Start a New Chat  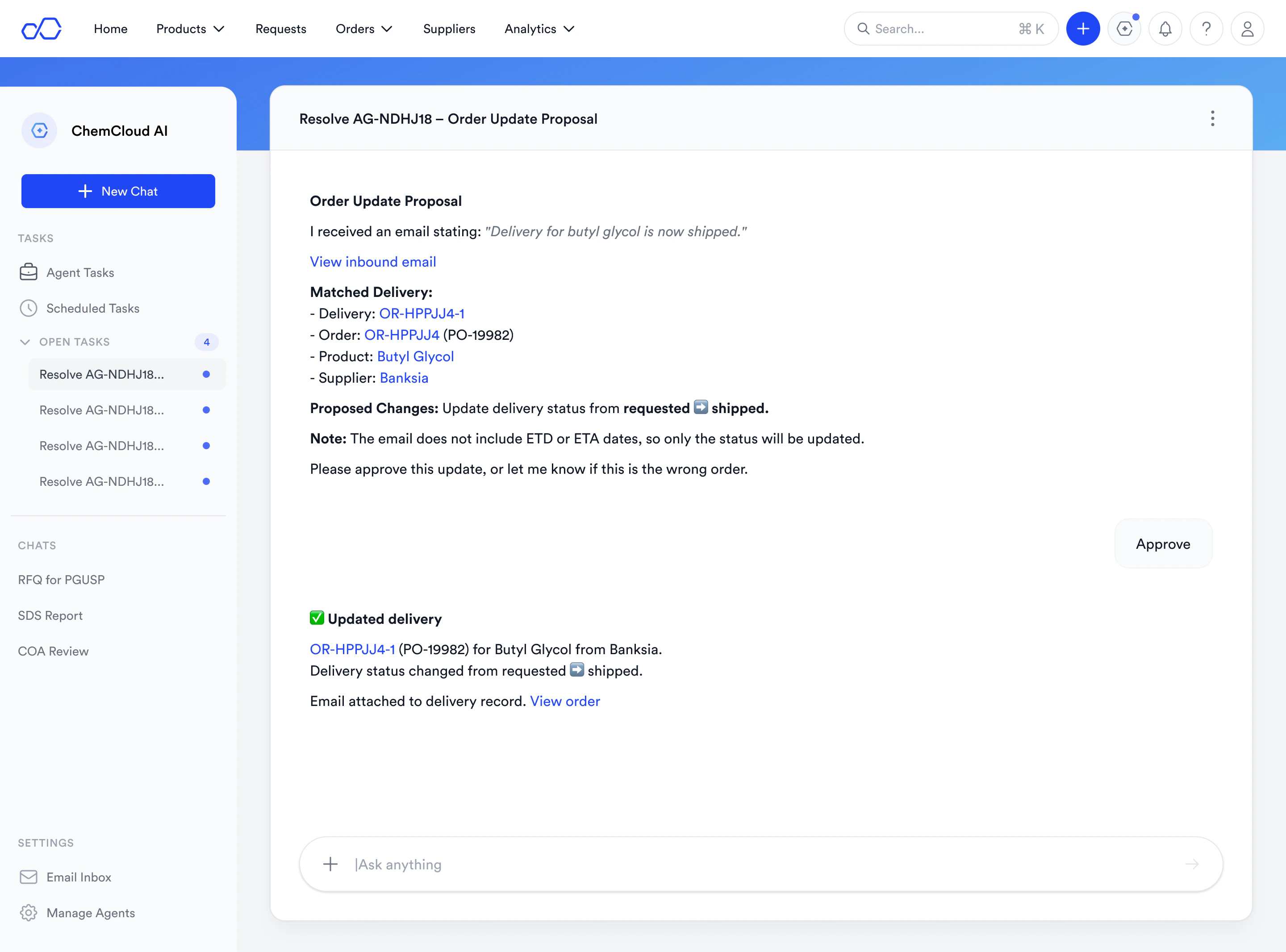[118, 191]
